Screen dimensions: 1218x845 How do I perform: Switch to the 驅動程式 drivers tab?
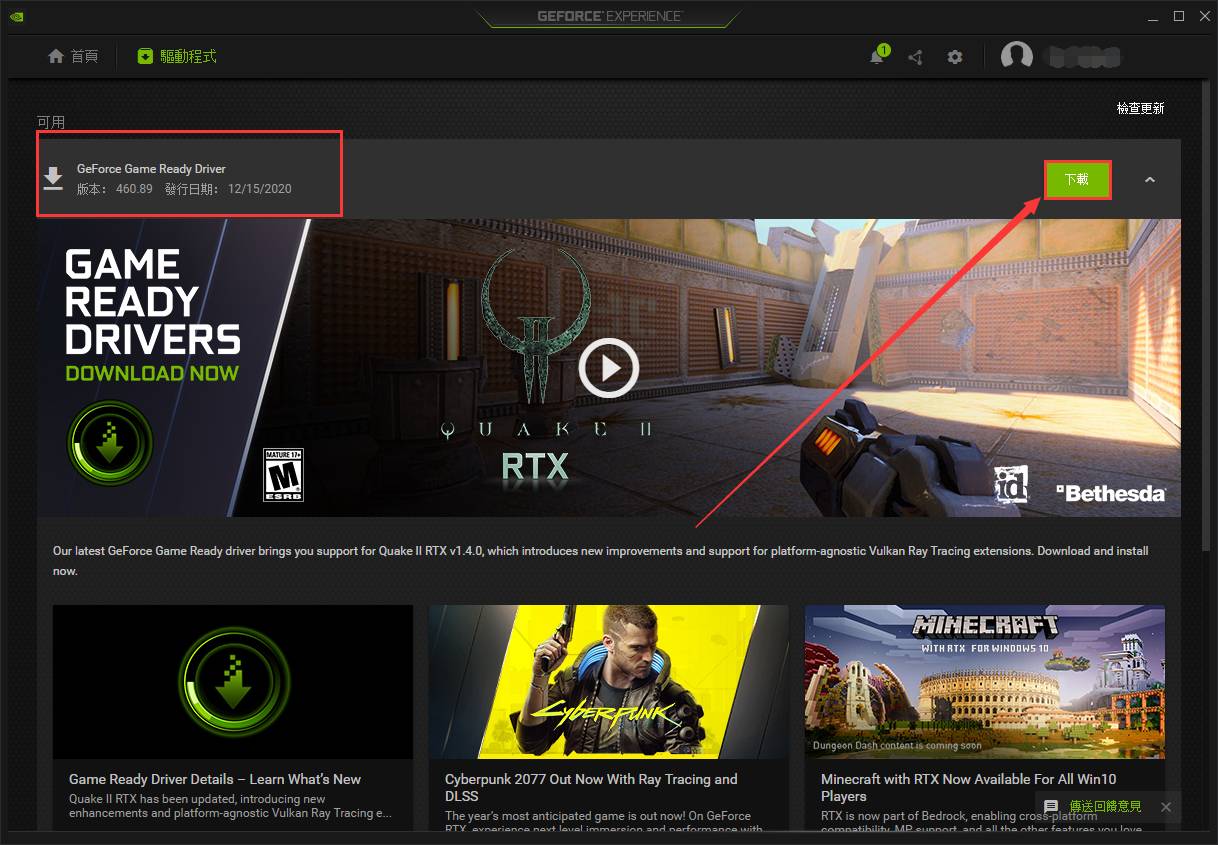coord(177,56)
